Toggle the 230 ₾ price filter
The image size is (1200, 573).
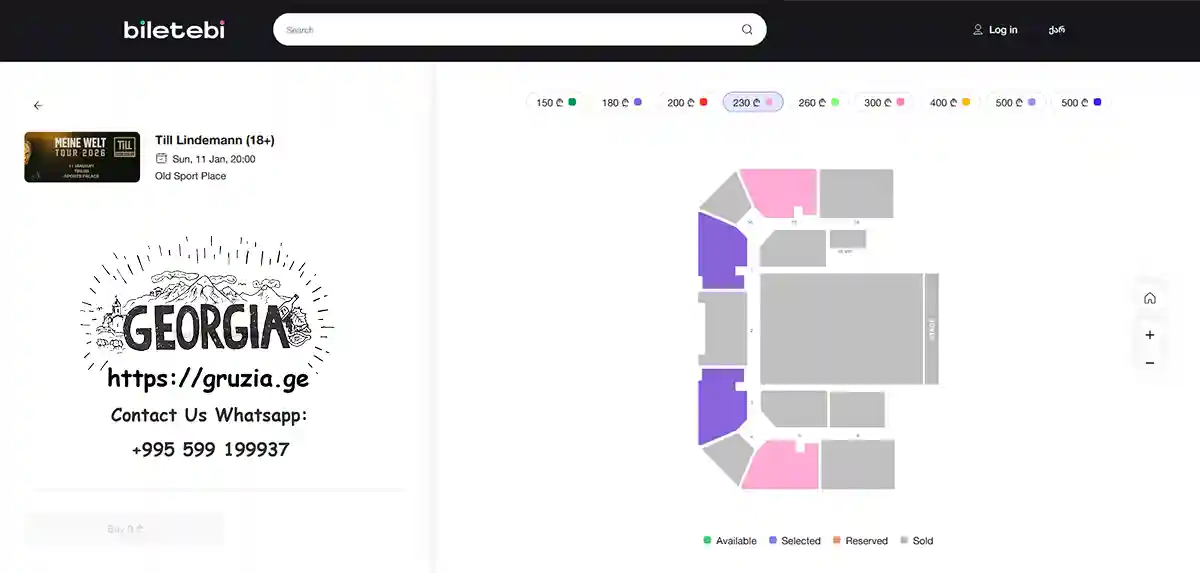(753, 102)
